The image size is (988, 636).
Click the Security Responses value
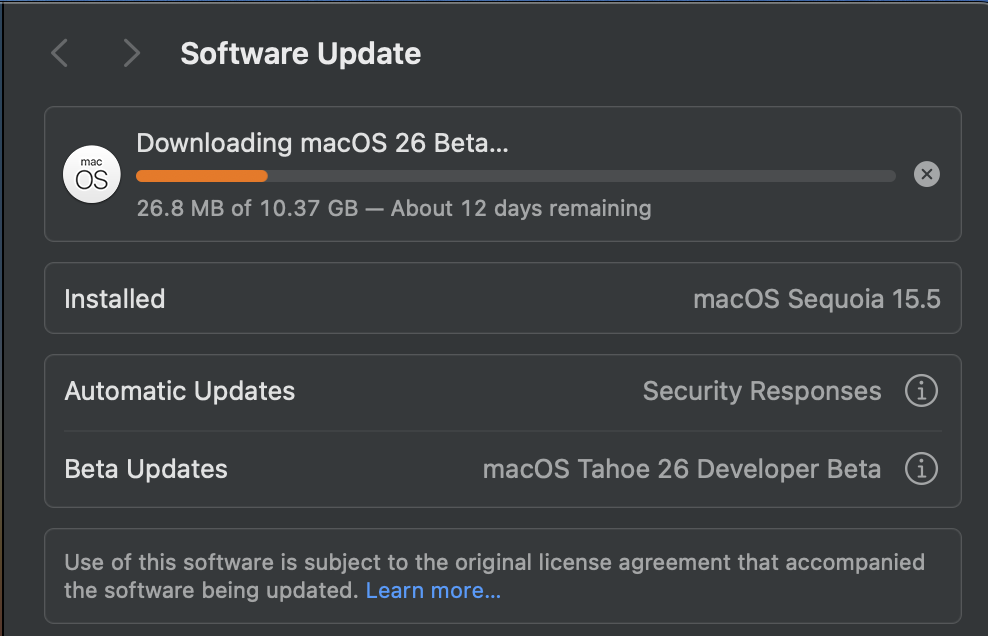pyautogui.click(x=762, y=391)
